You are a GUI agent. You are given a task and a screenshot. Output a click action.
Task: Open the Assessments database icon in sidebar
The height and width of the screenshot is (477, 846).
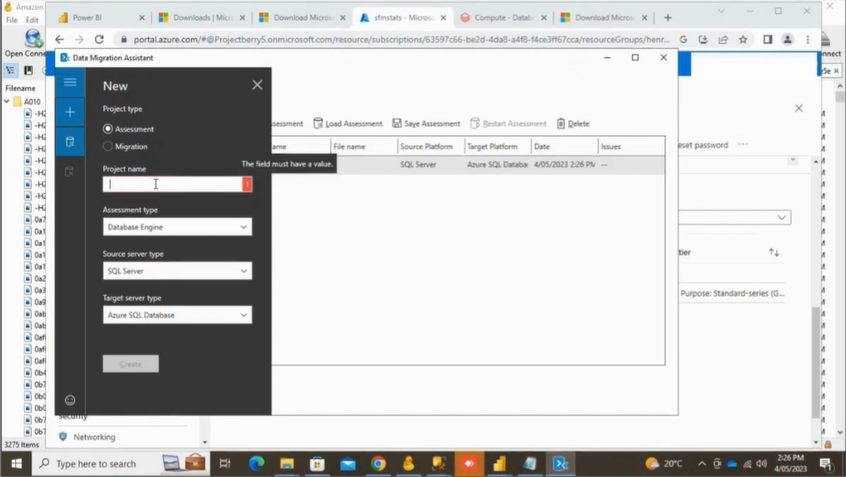[70, 142]
